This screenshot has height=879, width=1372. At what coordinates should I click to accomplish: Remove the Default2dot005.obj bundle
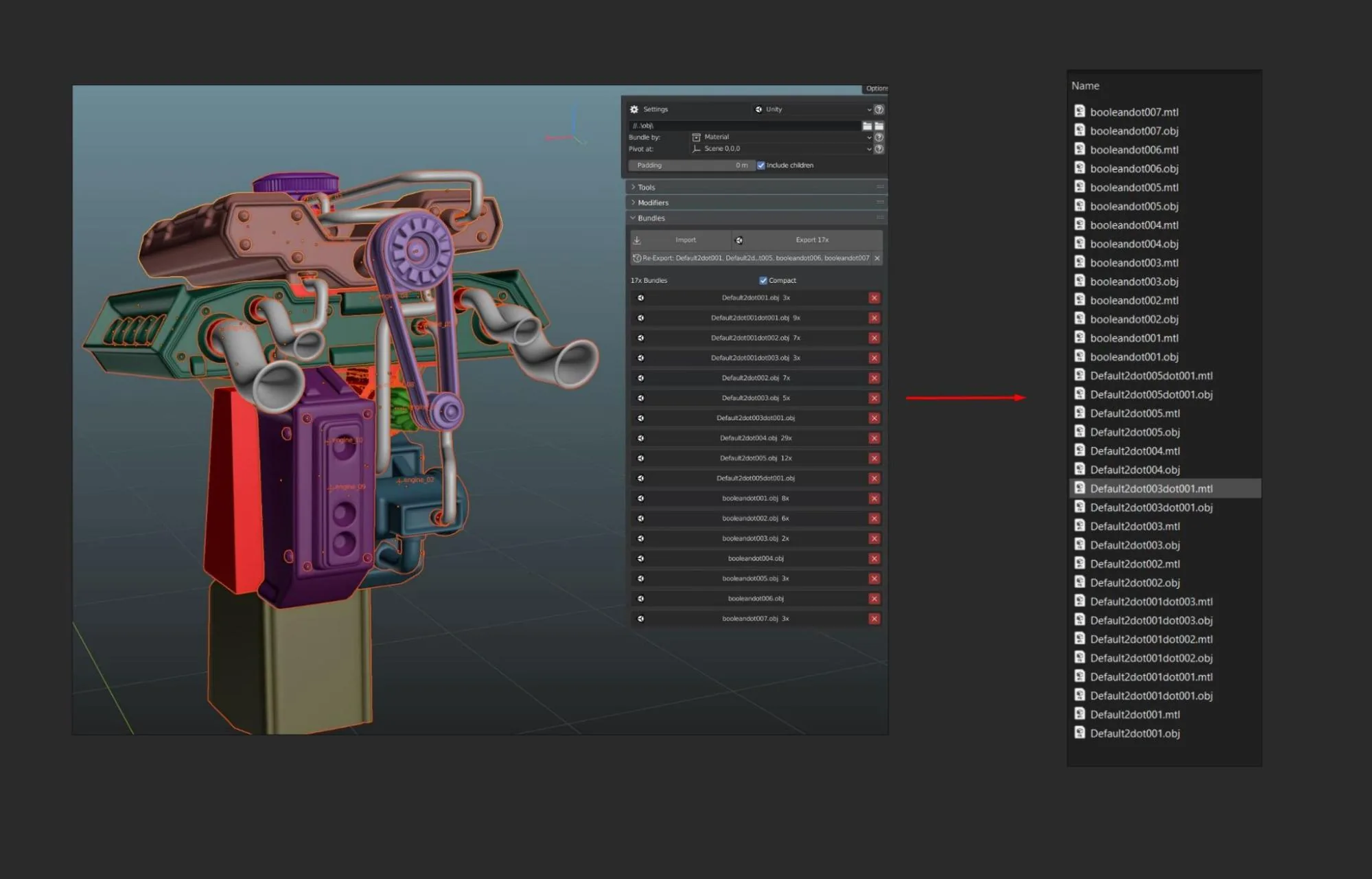874,458
